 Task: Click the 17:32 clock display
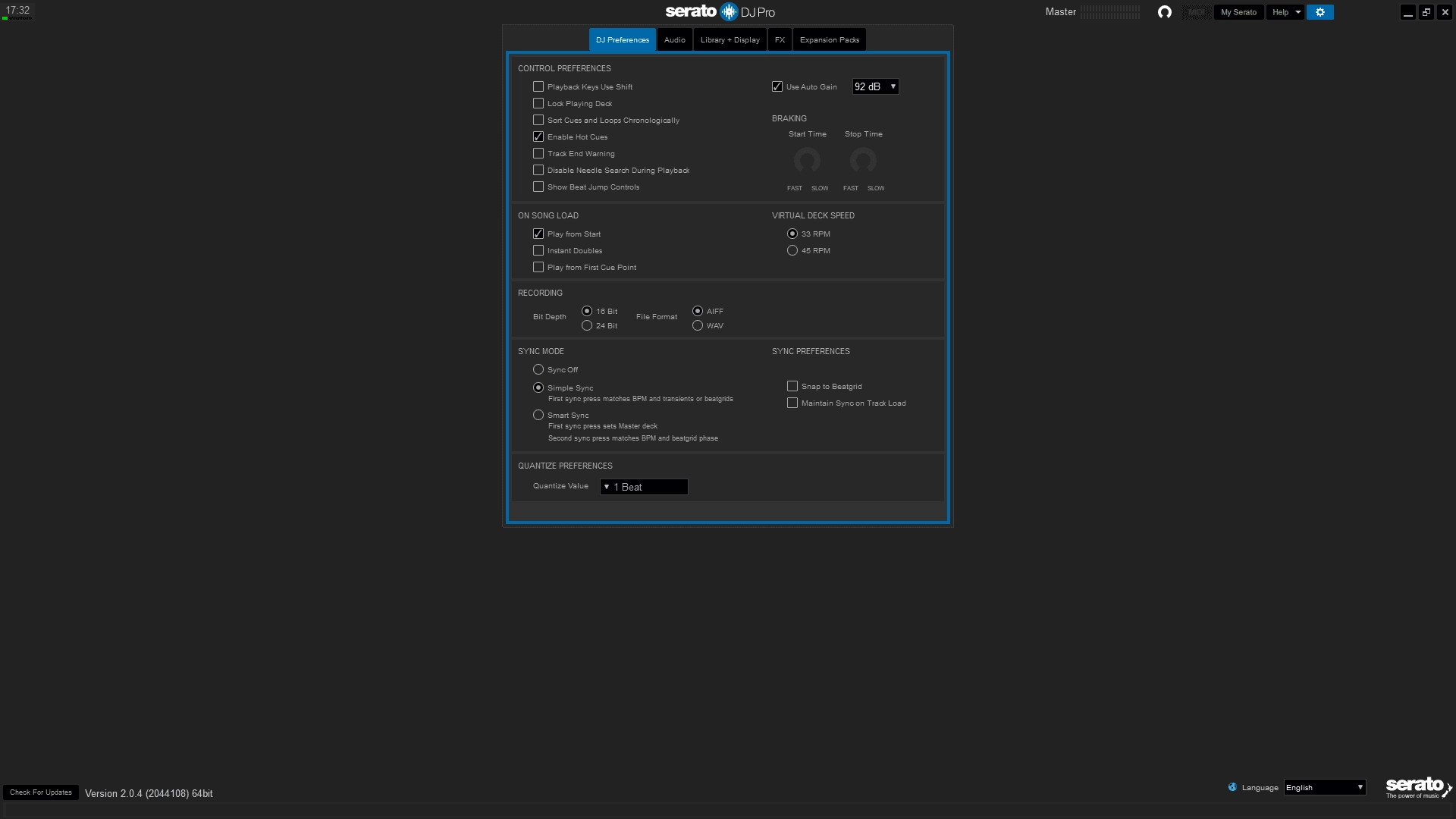pyautogui.click(x=18, y=11)
